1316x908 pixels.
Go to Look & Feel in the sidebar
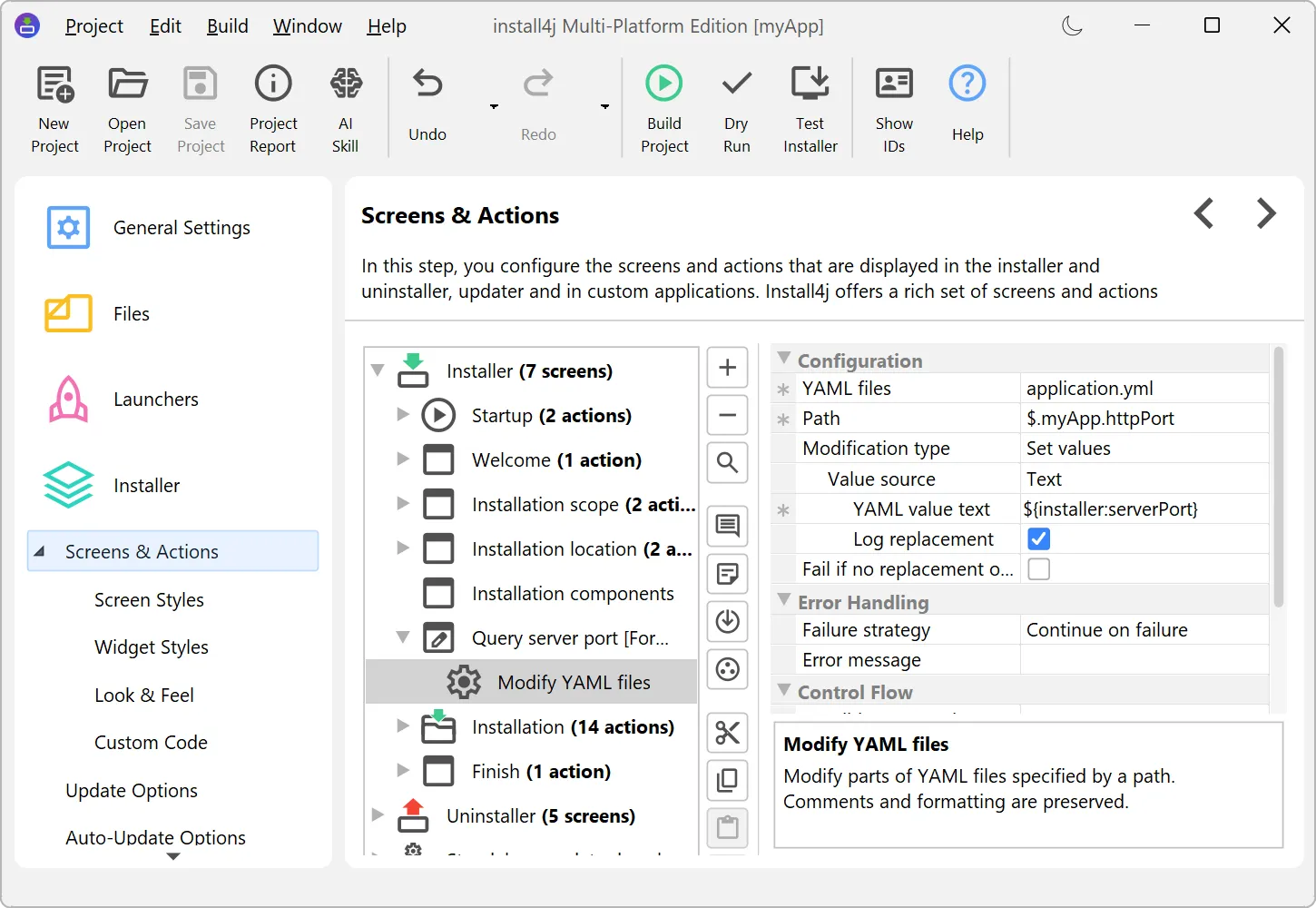pyautogui.click(x=144, y=696)
